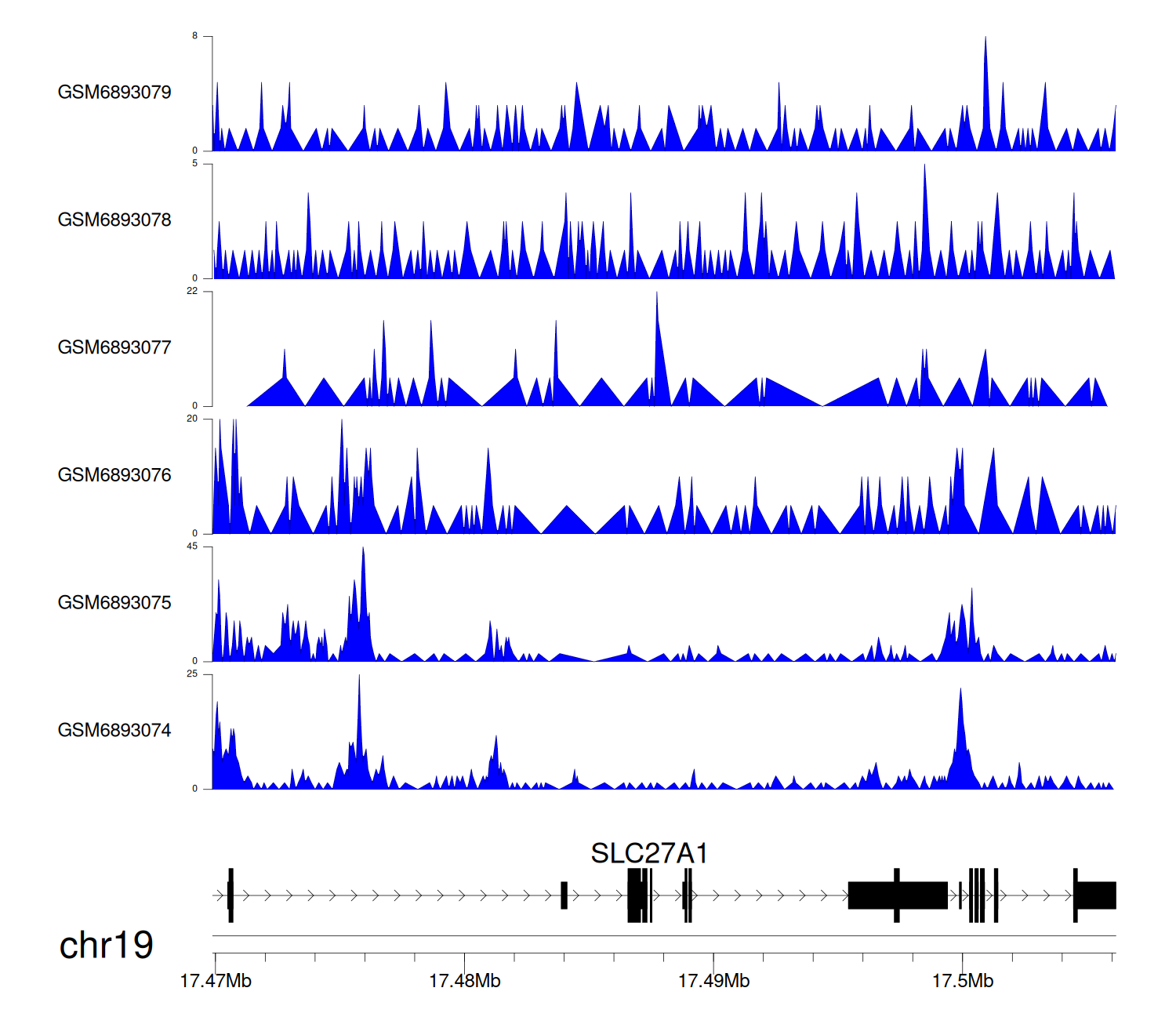This screenshot has width=1176, height=1035.
Task: Click the GSM6893079 track label
Action: (114, 93)
